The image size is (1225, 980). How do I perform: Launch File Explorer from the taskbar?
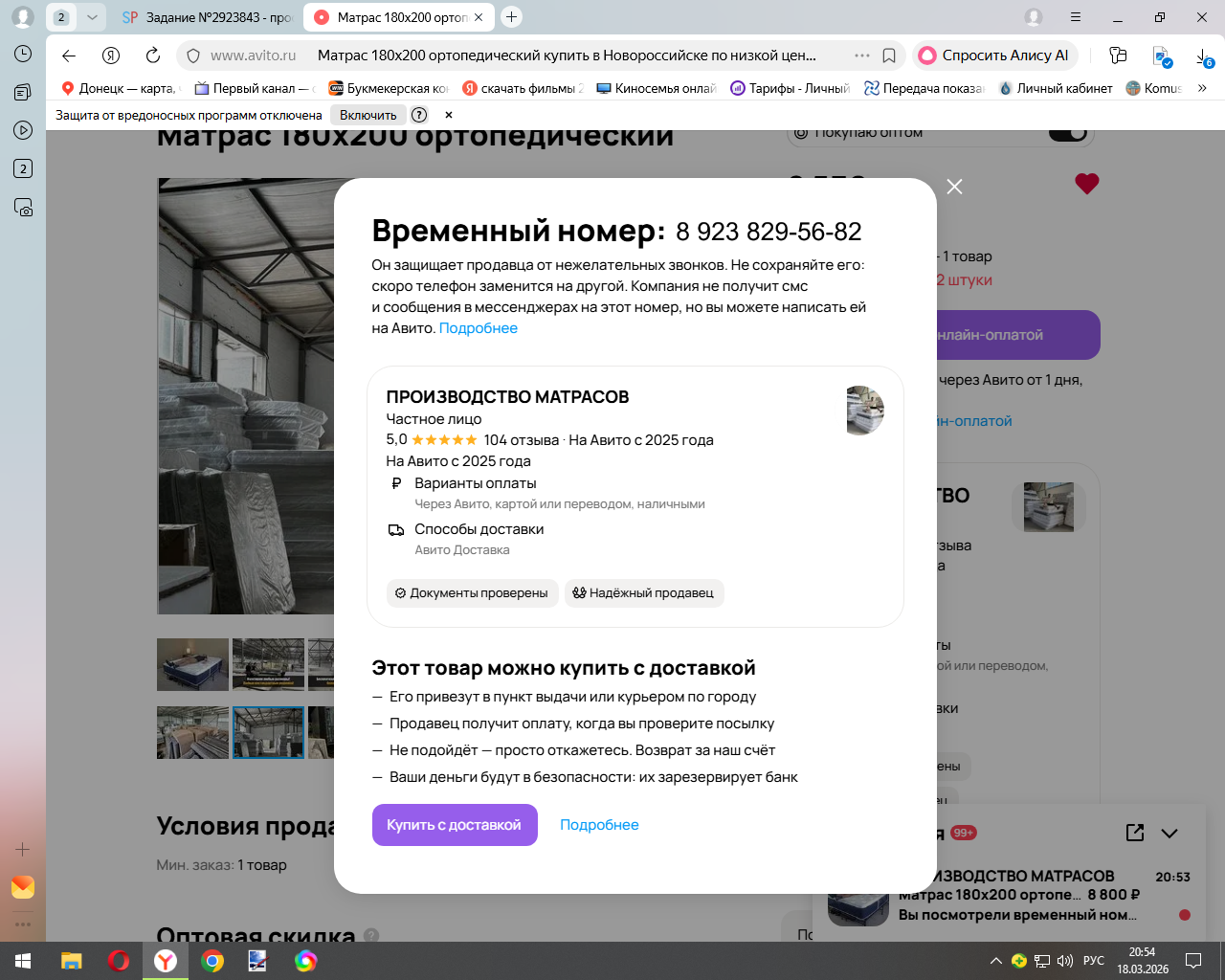point(72,961)
